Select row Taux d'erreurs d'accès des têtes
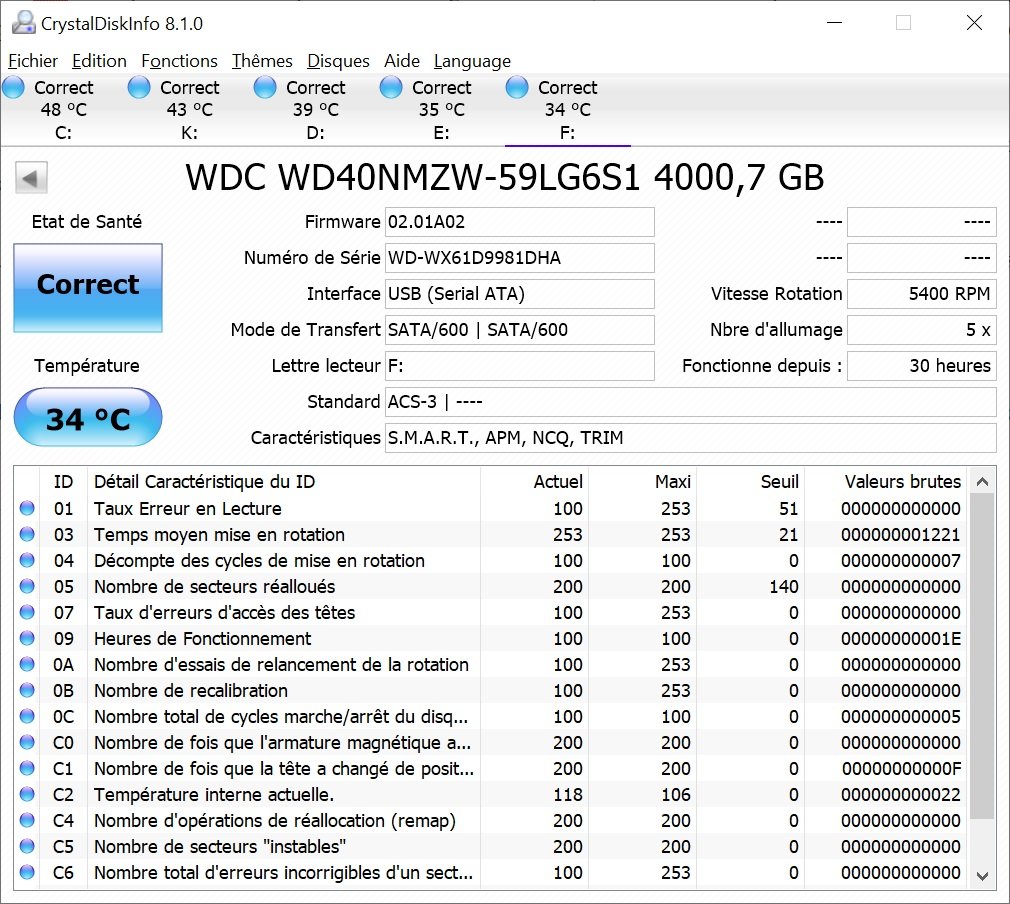 (x=491, y=612)
